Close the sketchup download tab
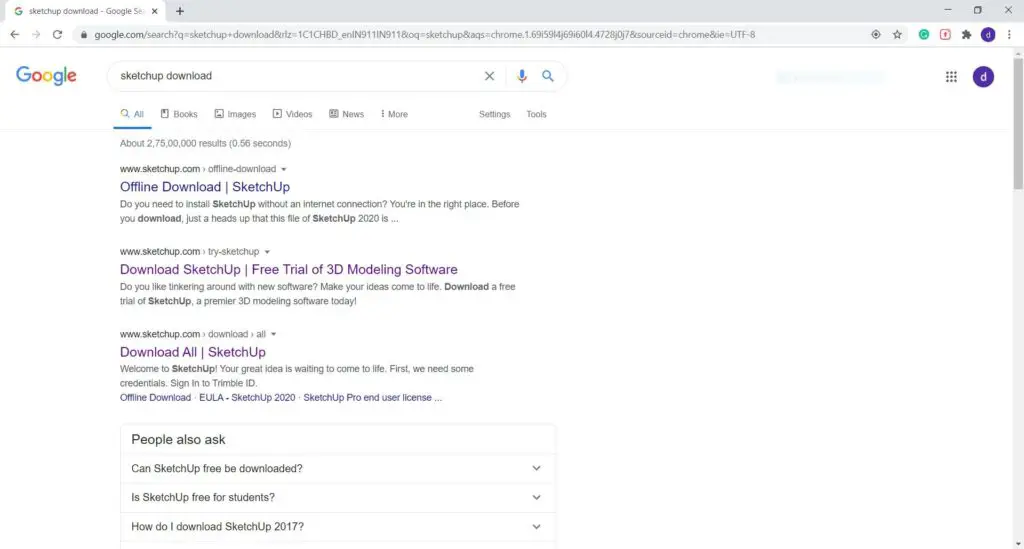Image resolution: width=1024 pixels, height=549 pixels. (154, 11)
